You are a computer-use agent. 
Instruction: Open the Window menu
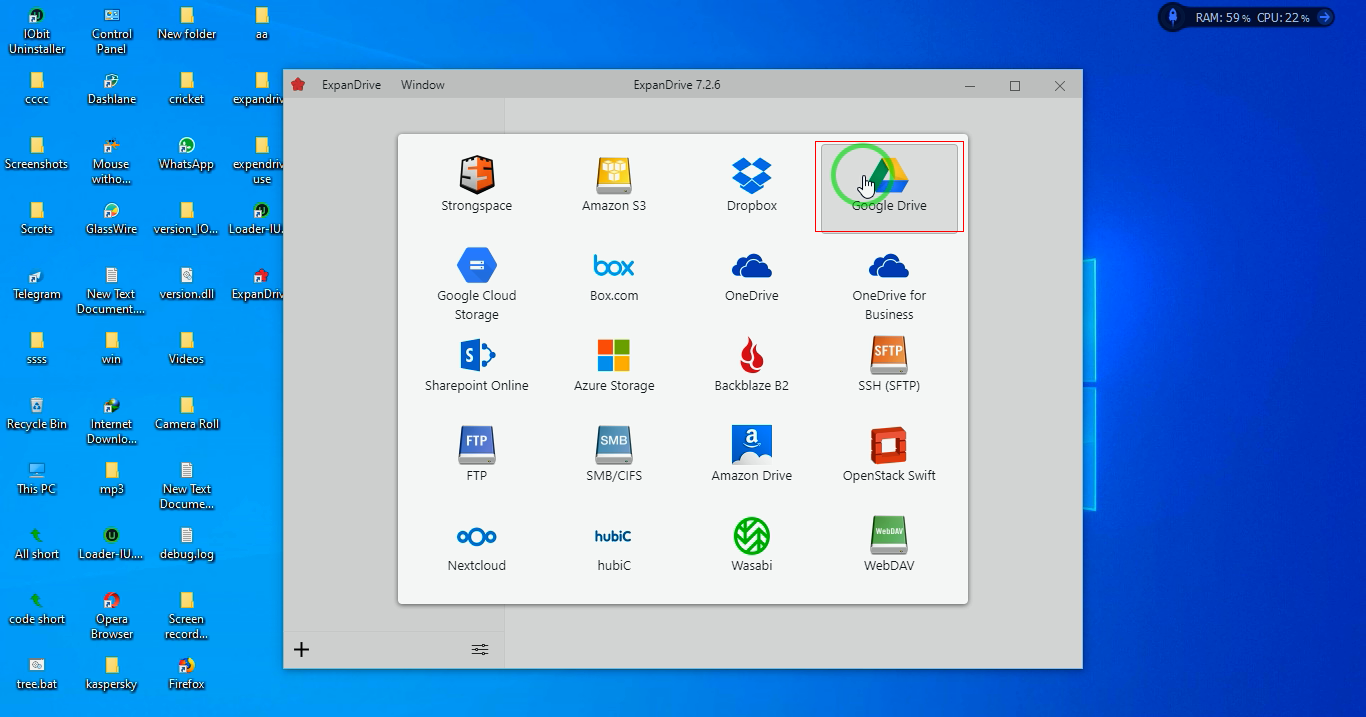pos(423,85)
